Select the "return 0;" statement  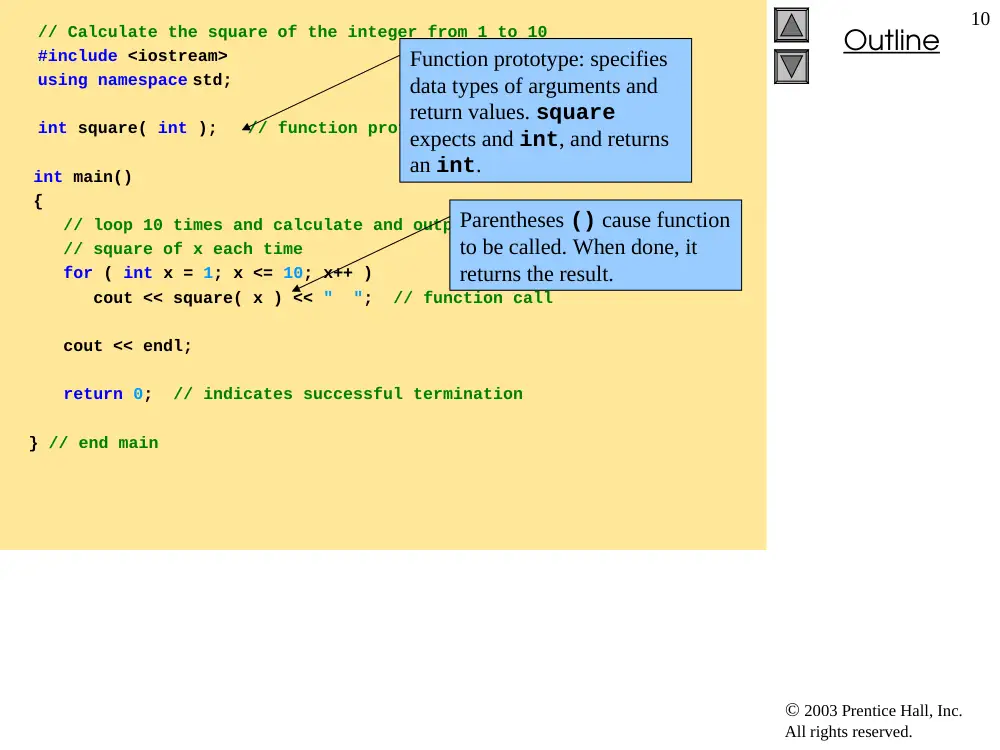[x=107, y=394]
